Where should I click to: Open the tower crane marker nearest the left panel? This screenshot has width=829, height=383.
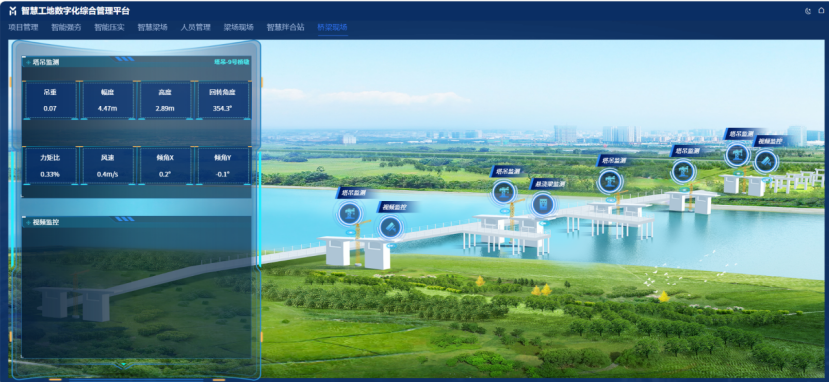click(x=349, y=214)
